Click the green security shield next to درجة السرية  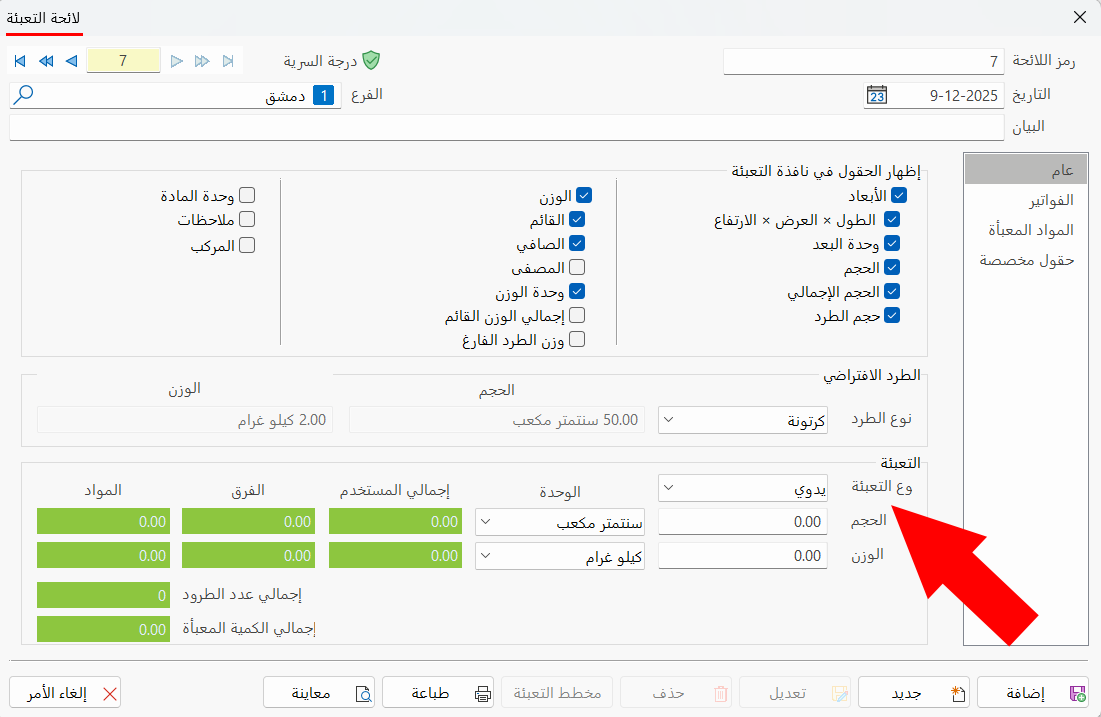click(x=371, y=59)
